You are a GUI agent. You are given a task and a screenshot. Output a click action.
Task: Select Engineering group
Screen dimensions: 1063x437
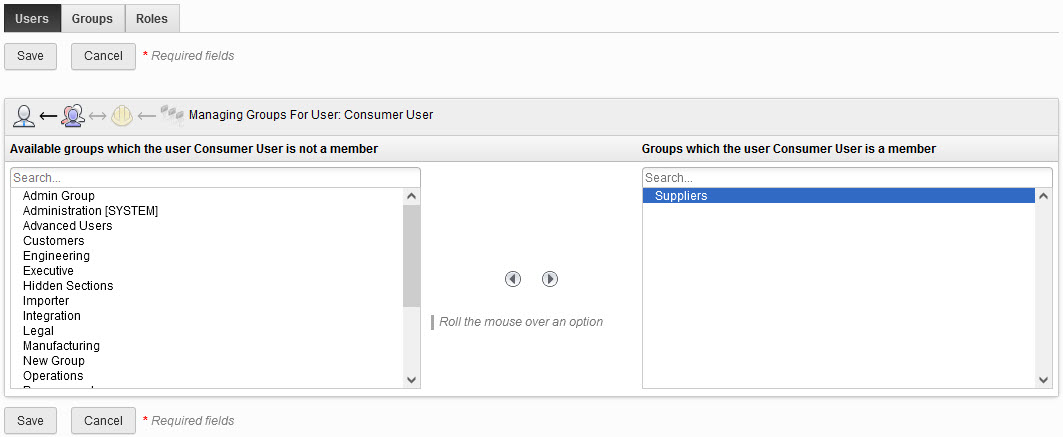click(207, 255)
